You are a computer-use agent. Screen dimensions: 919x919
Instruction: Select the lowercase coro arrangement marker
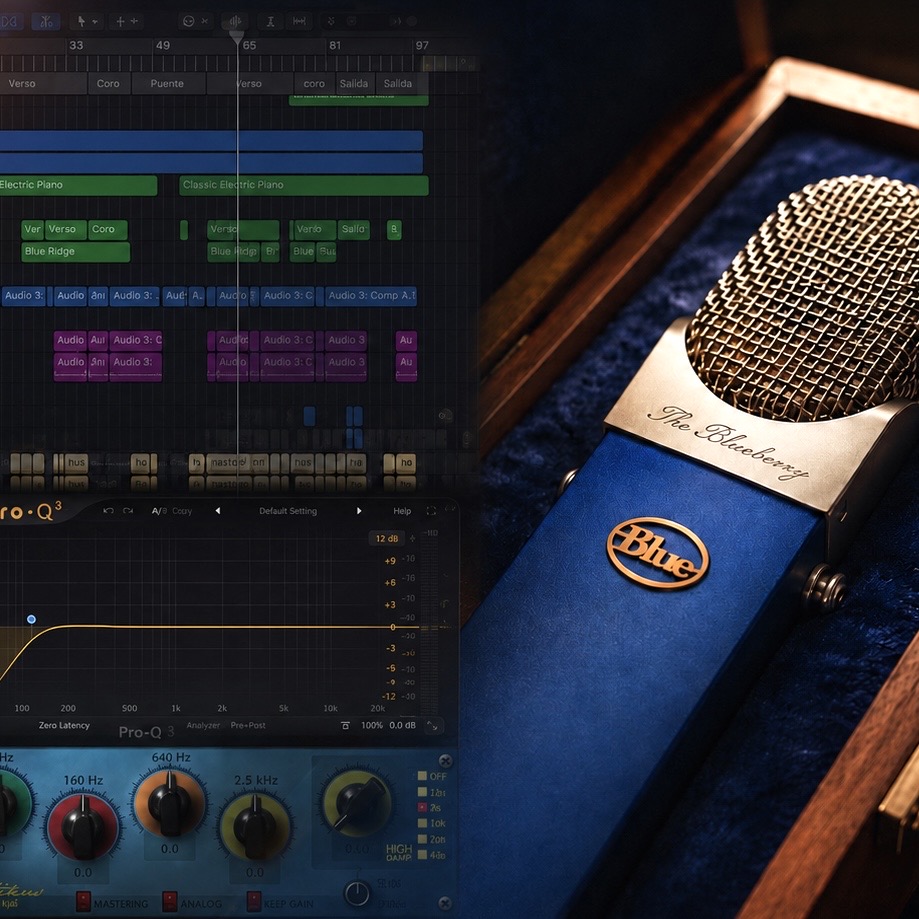pos(314,84)
